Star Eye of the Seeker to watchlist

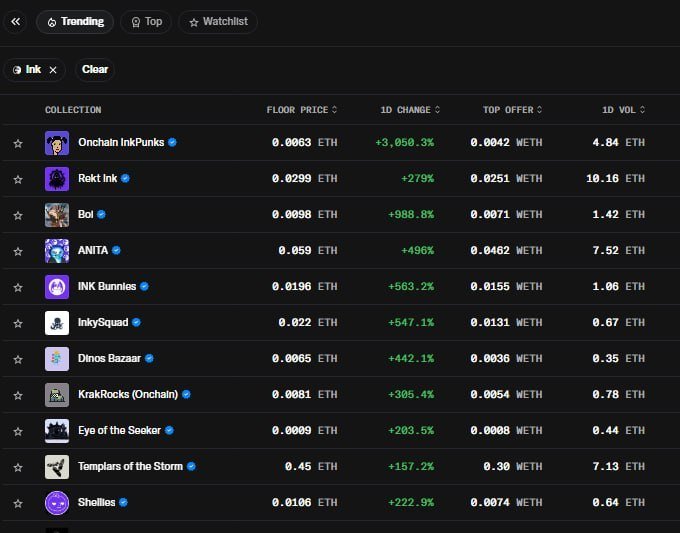pos(18,431)
